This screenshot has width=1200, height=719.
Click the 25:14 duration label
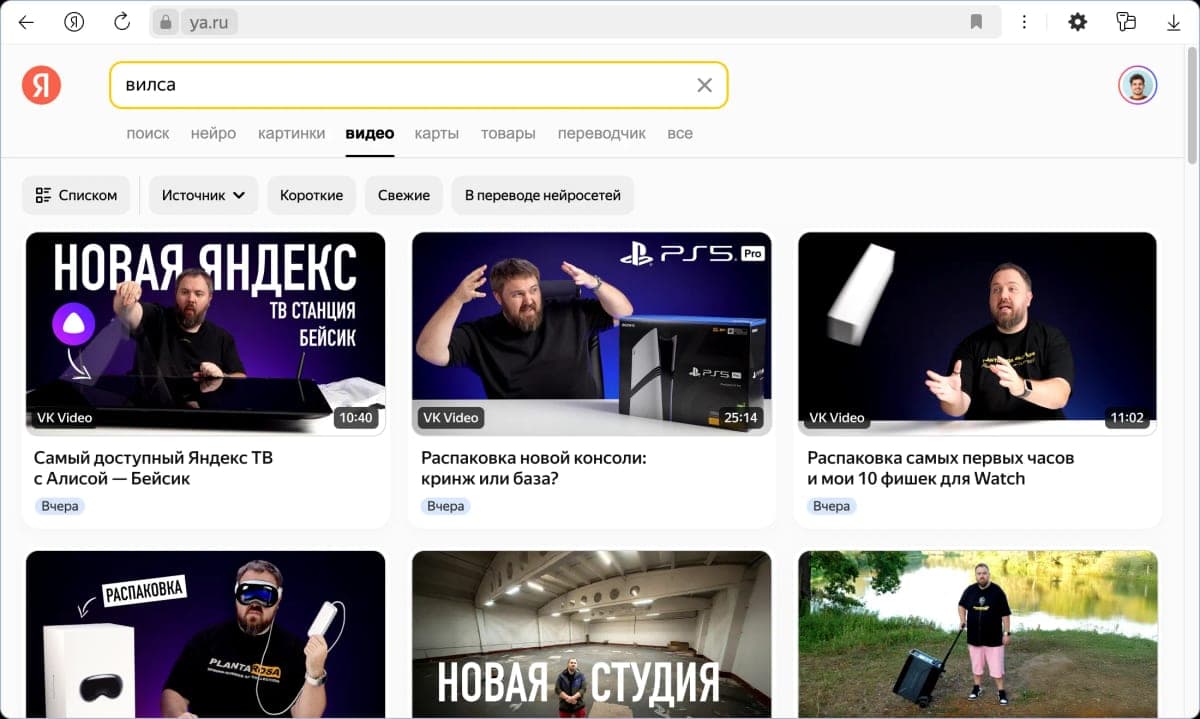(741, 417)
